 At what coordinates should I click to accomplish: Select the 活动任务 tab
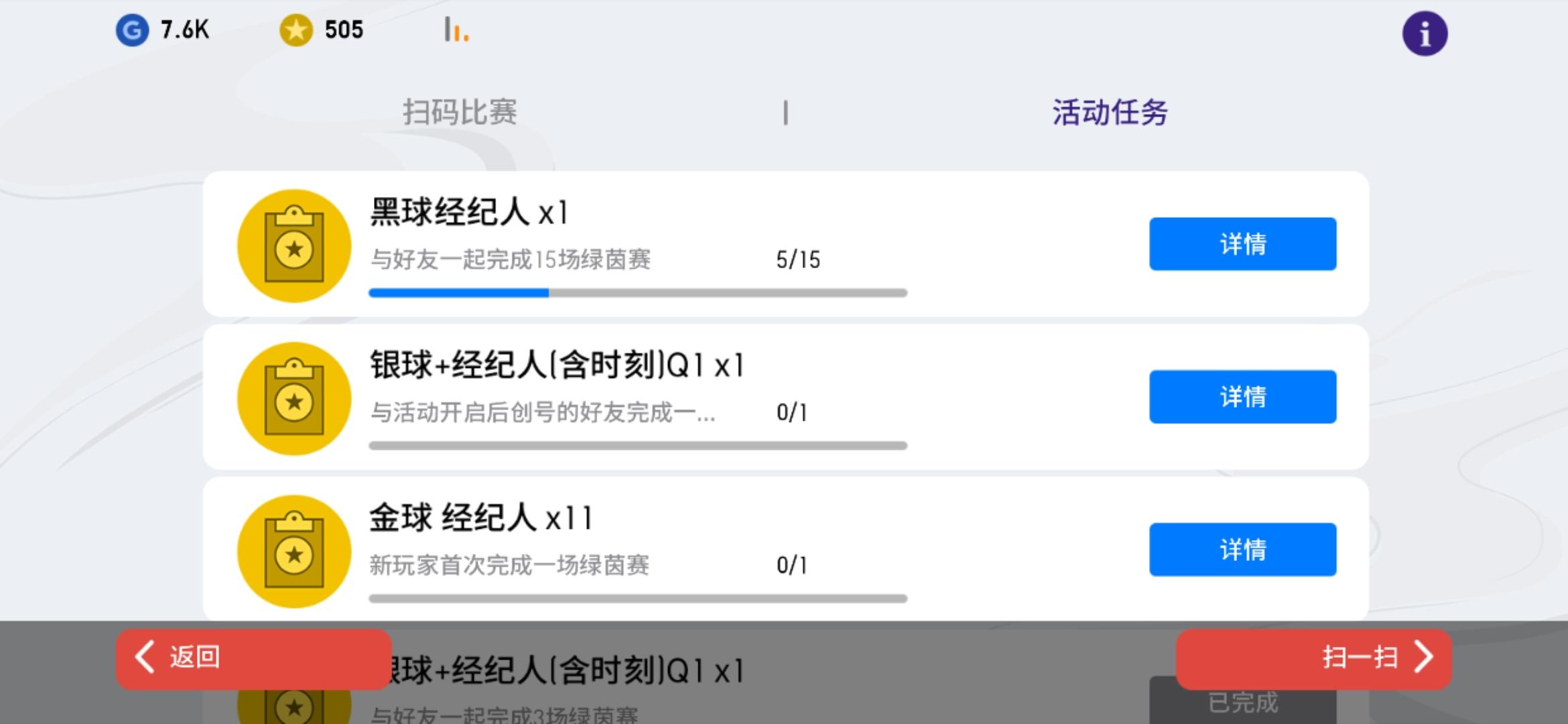(x=1110, y=112)
